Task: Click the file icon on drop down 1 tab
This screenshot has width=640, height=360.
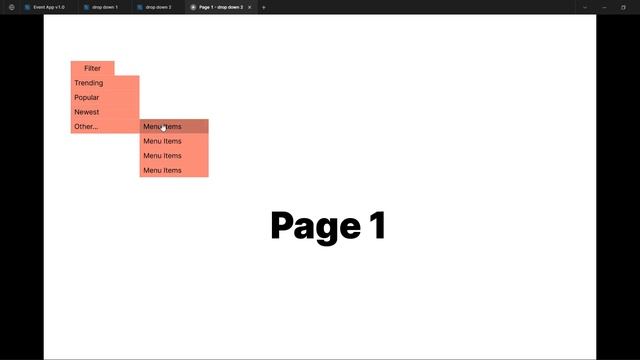Action: point(86,7)
